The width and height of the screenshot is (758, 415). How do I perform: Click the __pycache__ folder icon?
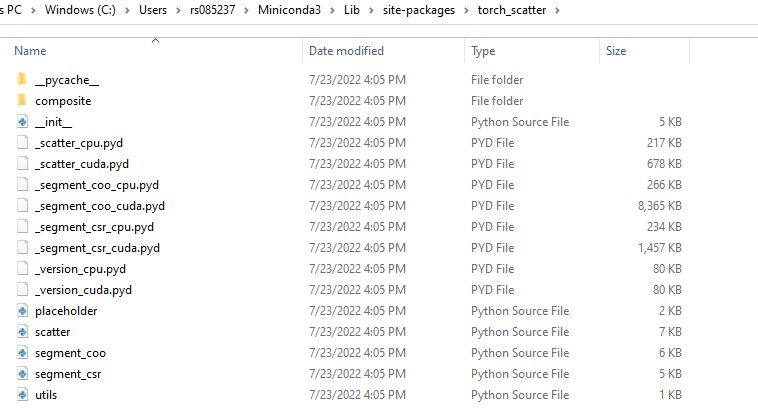pos(23,80)
